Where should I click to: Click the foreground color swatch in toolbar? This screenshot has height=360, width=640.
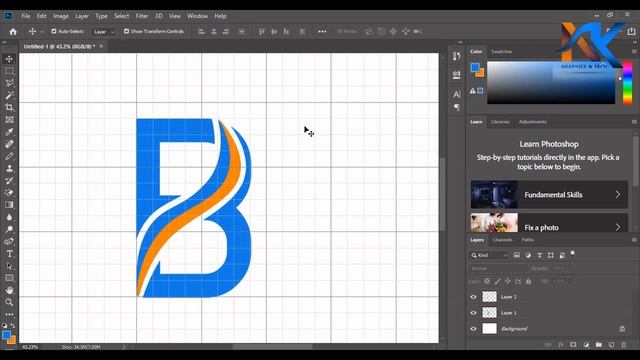coord(6,335)
